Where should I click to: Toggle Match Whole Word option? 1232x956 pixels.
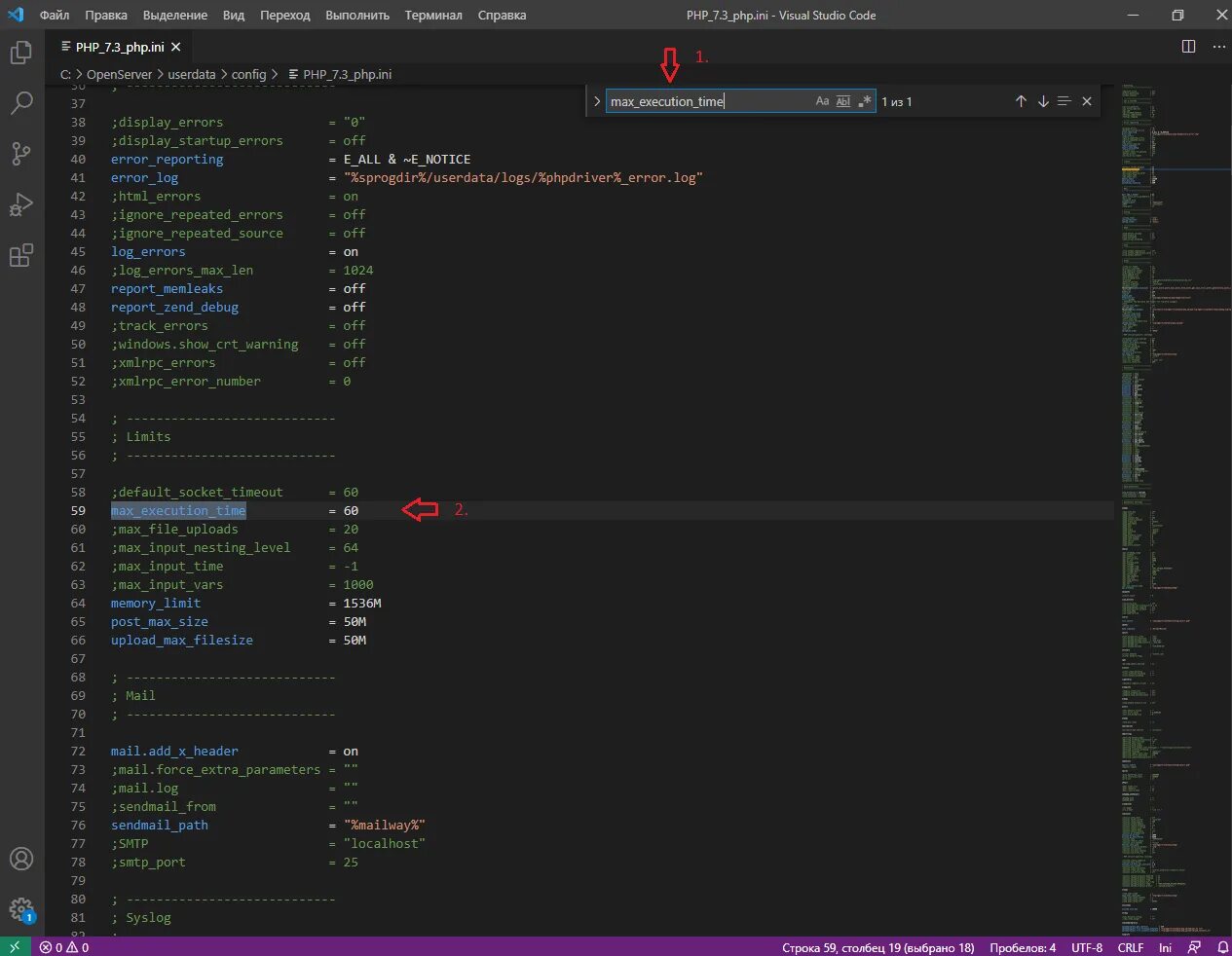pyautogui.click(x=843, y=101)
